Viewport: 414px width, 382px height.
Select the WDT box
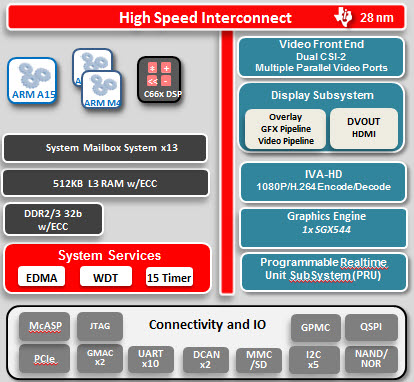(106, 277)
